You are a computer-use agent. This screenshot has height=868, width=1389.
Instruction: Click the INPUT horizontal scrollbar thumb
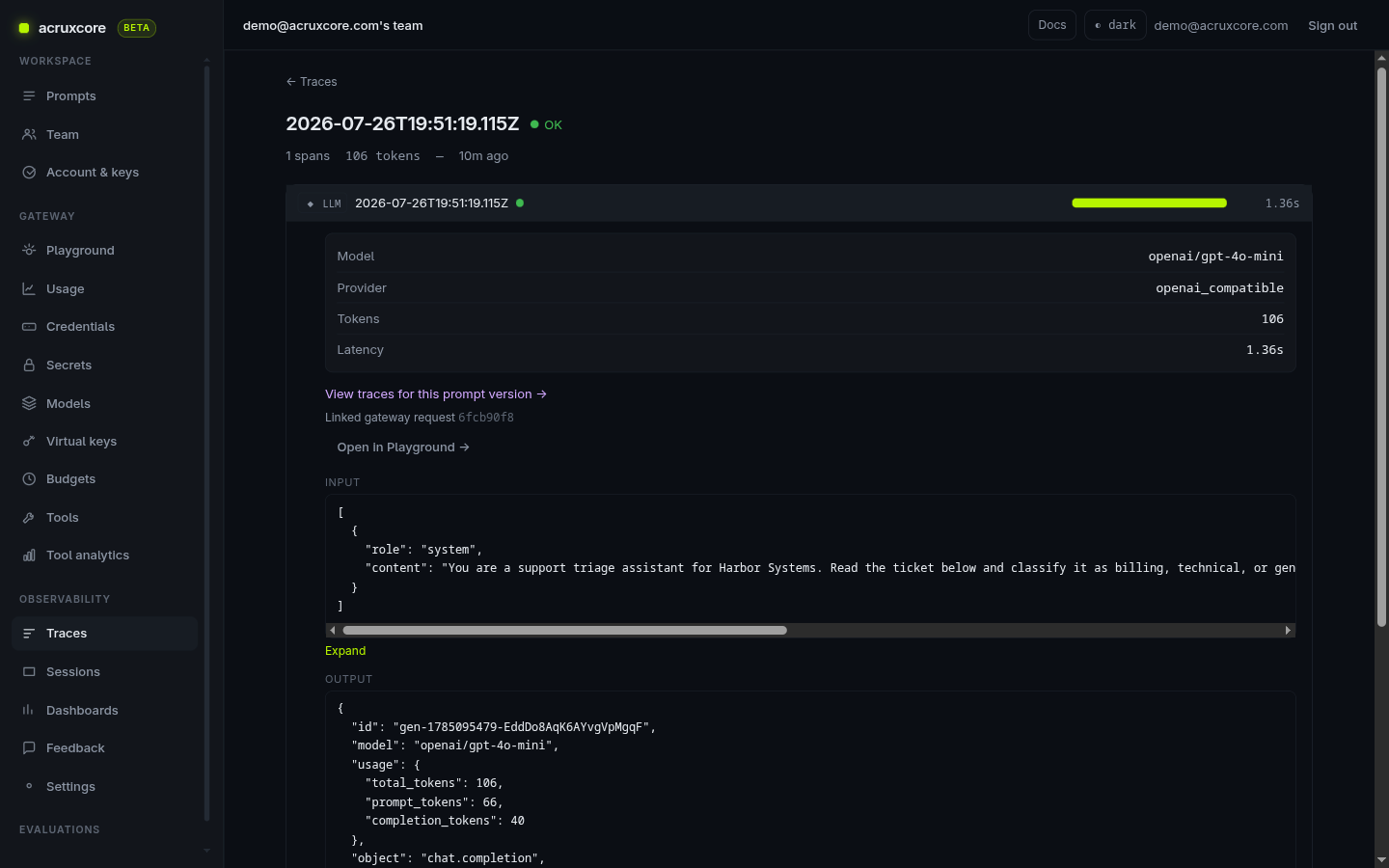click(565, 631)
